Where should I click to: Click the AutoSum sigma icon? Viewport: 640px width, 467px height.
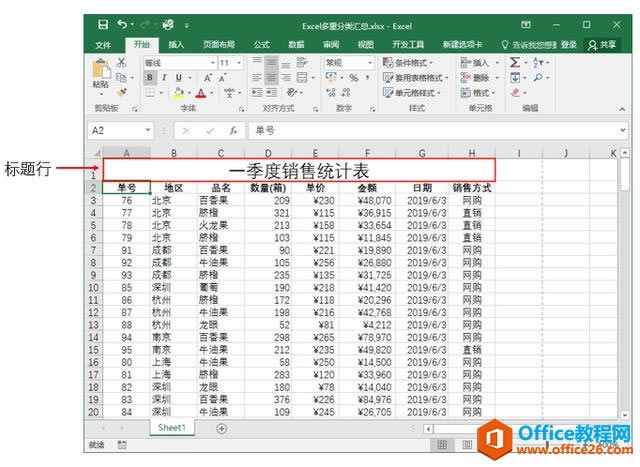tap(515, 62)
